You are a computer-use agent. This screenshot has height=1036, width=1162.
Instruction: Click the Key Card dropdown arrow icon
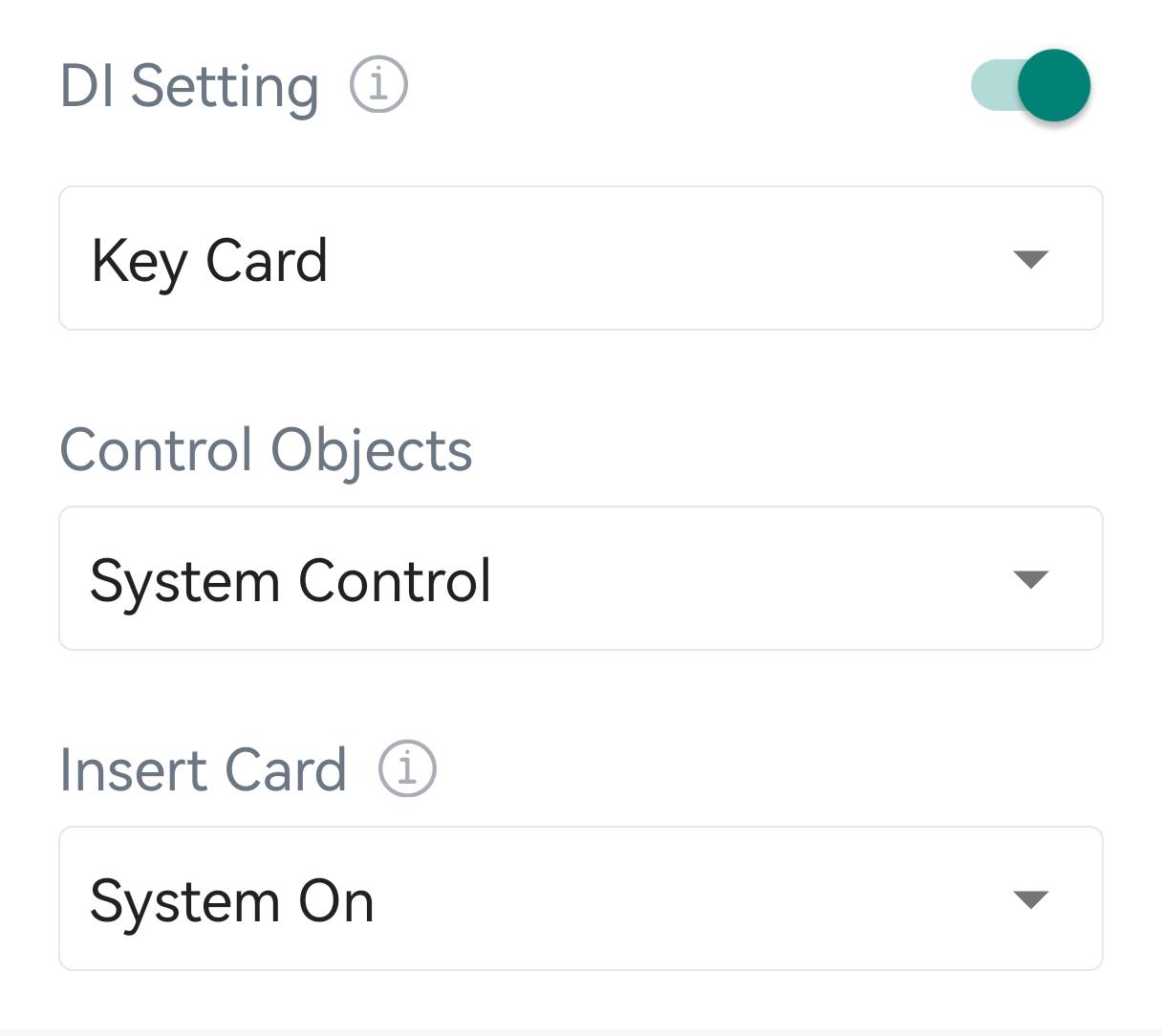1030,259
